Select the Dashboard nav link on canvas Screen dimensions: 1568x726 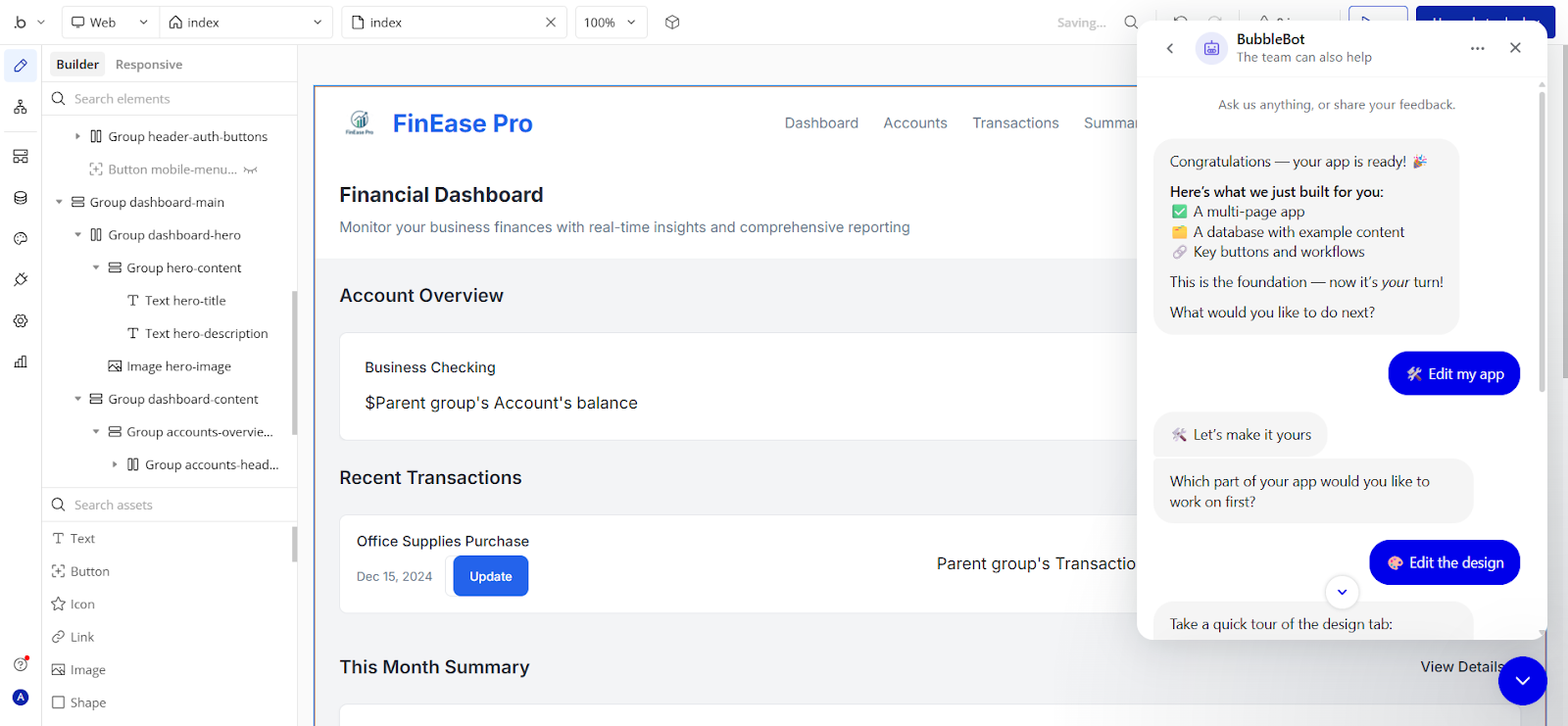coord(821,123)
